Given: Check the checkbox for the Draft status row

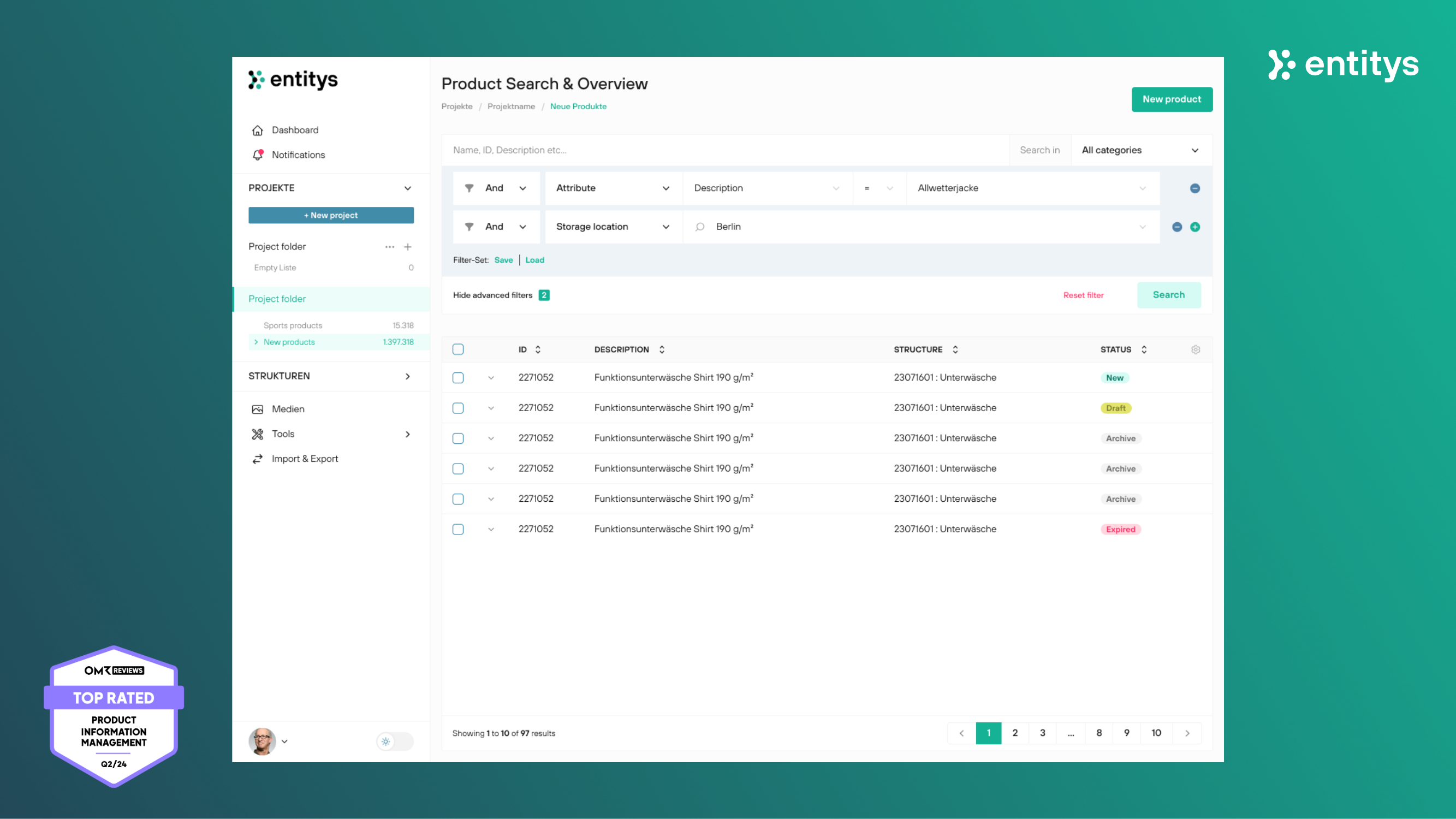Looking at the screenshot, I should click(458, 408).
